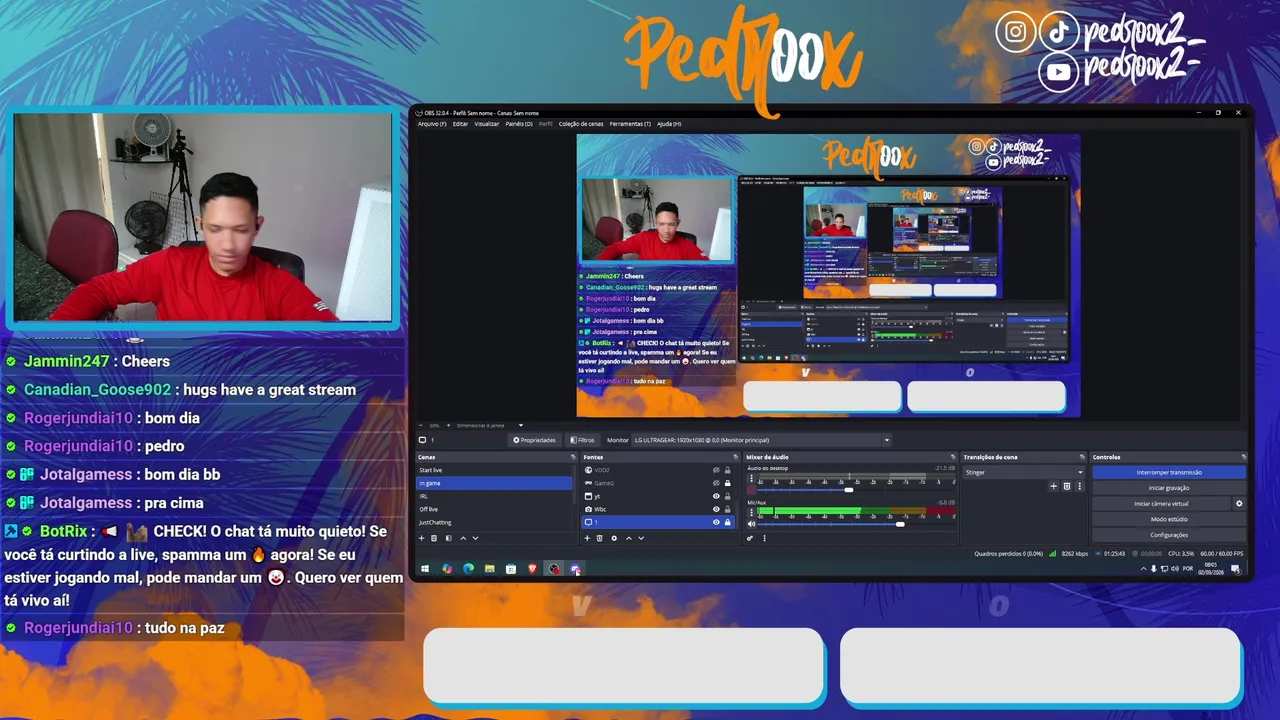Open Microsoft Edge from the taskbar
The width and height of the screenshot is (1280, 720).
tap(468, 568)
